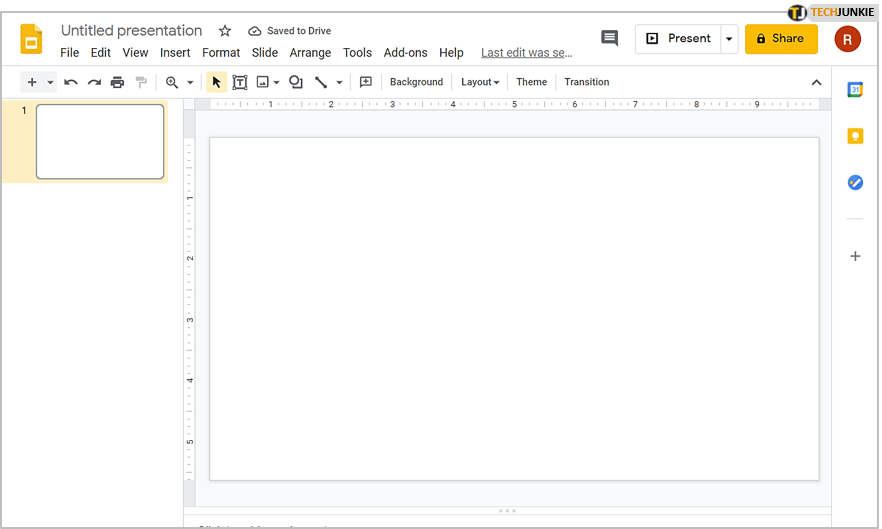Expand the Layout dropdown
Viewport: 882px width, 529px height.
click(x=480, y=82)
